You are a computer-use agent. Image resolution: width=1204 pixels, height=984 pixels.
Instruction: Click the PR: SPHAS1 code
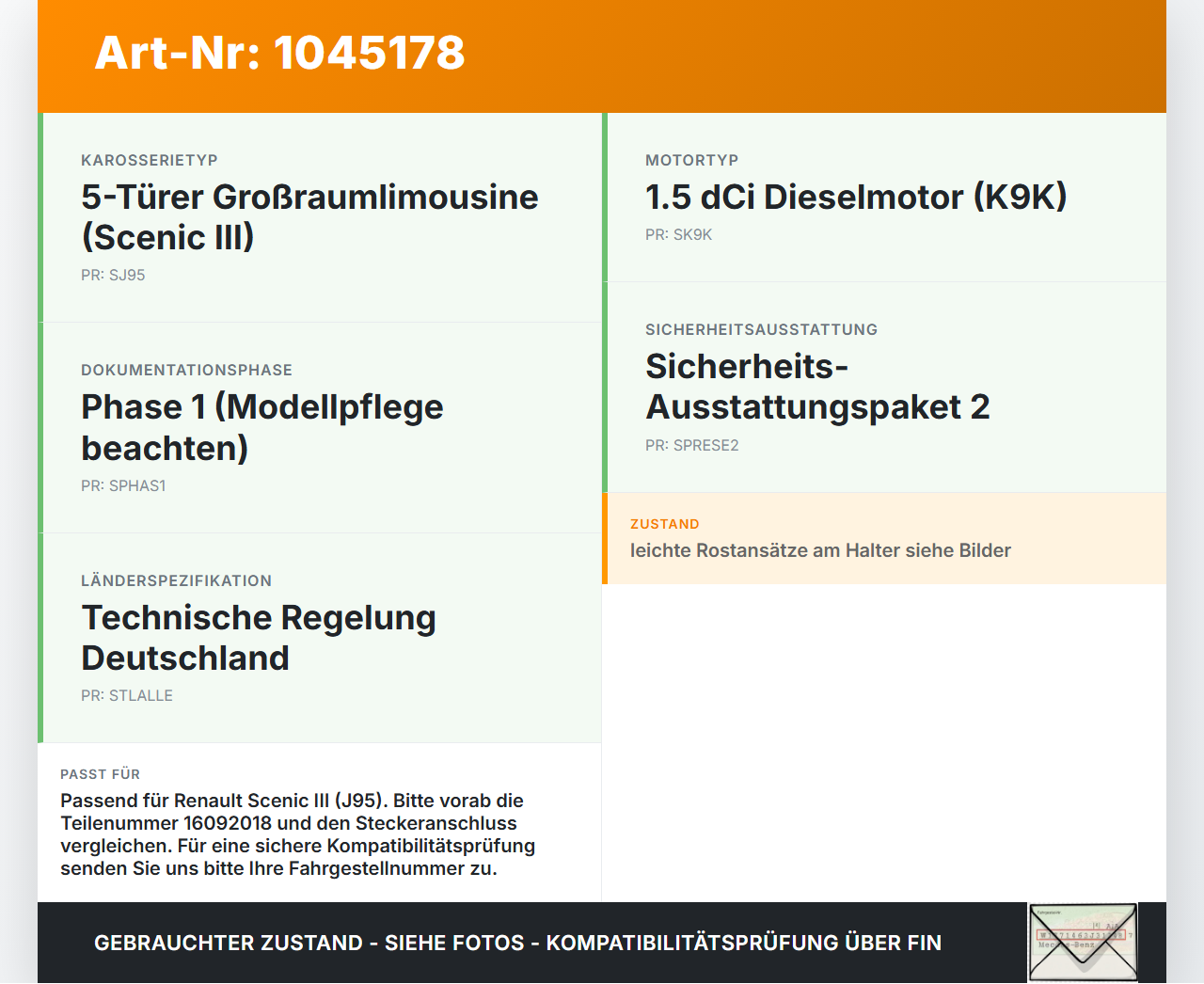pos(123,486)
